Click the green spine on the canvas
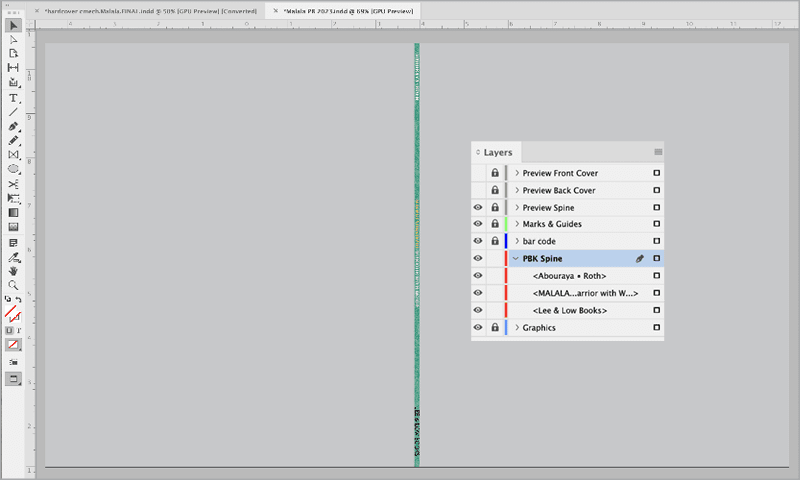The image size is (800, 480). (417, 255)
